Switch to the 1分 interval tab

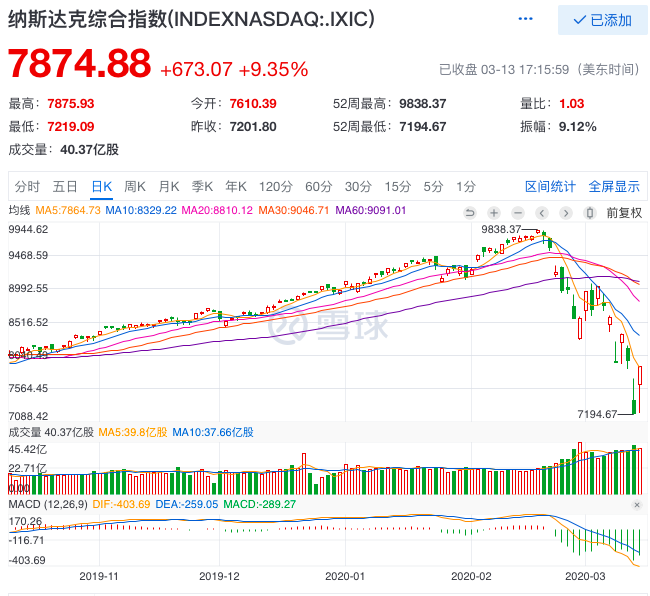466,187
